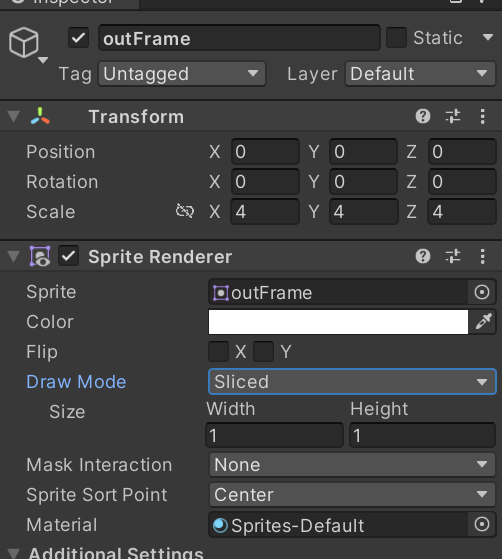The image size is (502, 559).
Task: Click the Size Width field
Action: (274, 435)
